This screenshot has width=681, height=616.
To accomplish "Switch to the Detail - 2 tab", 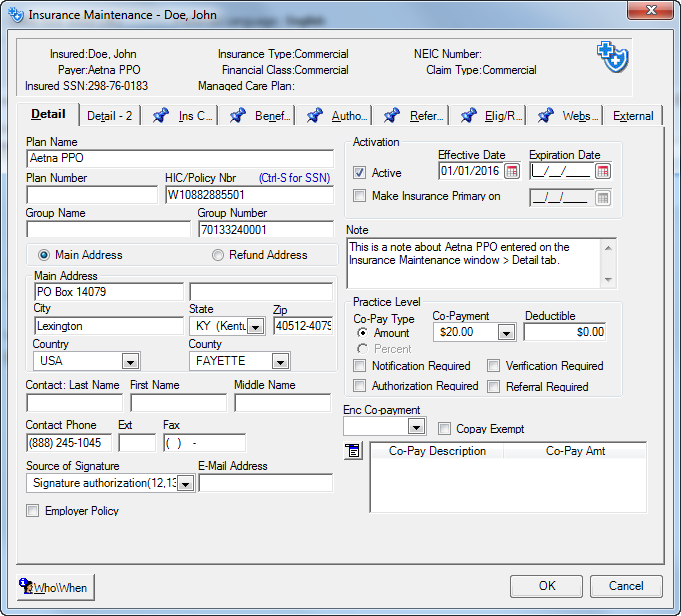I will (x=109, y=116).
